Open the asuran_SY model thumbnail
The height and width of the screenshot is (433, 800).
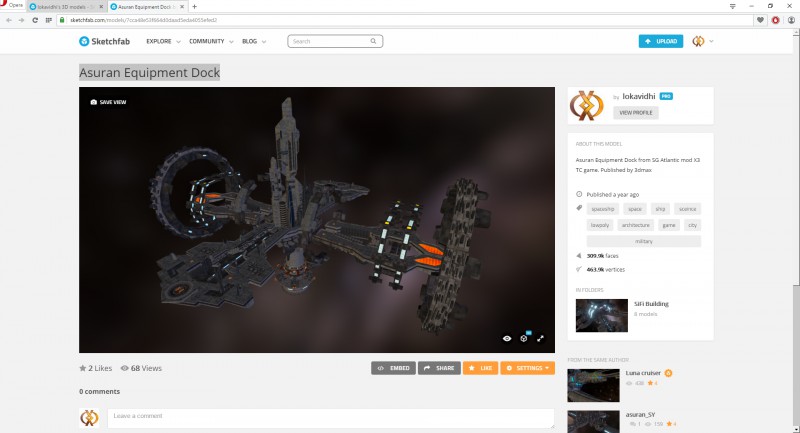pyautogui.click(x=593, y=422)
